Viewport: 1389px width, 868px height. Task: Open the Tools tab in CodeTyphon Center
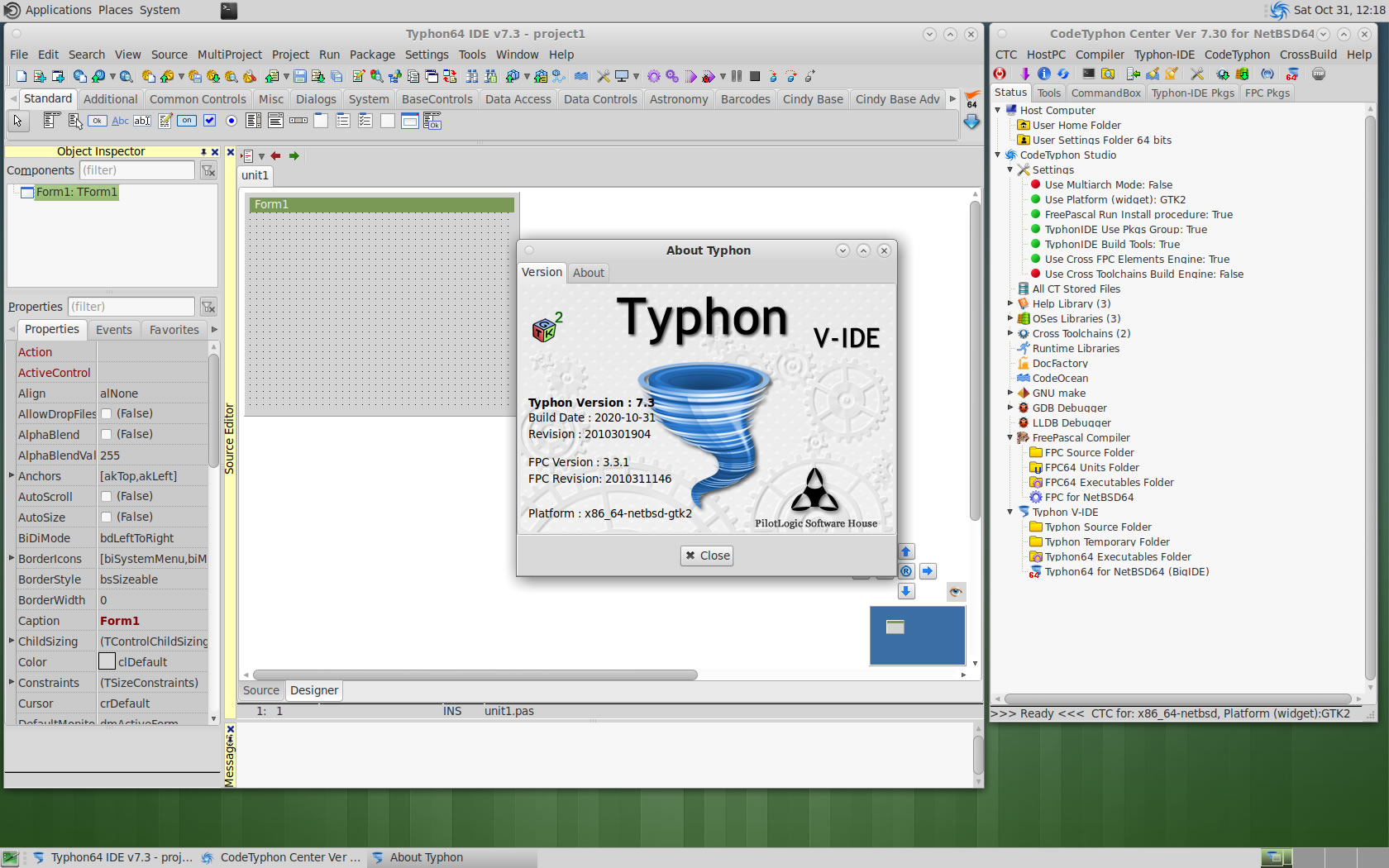pyautogui.click(x=1048, y=93)
